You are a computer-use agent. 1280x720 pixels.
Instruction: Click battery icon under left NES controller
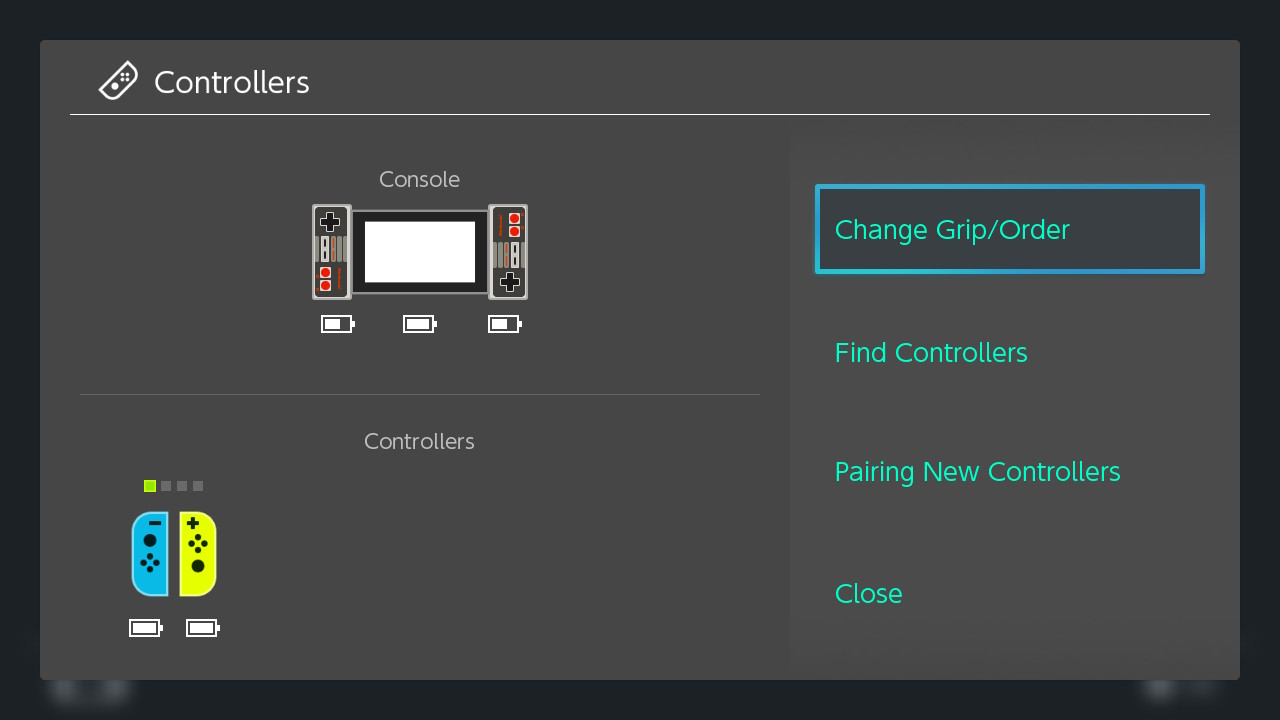(x=337, y=324)
